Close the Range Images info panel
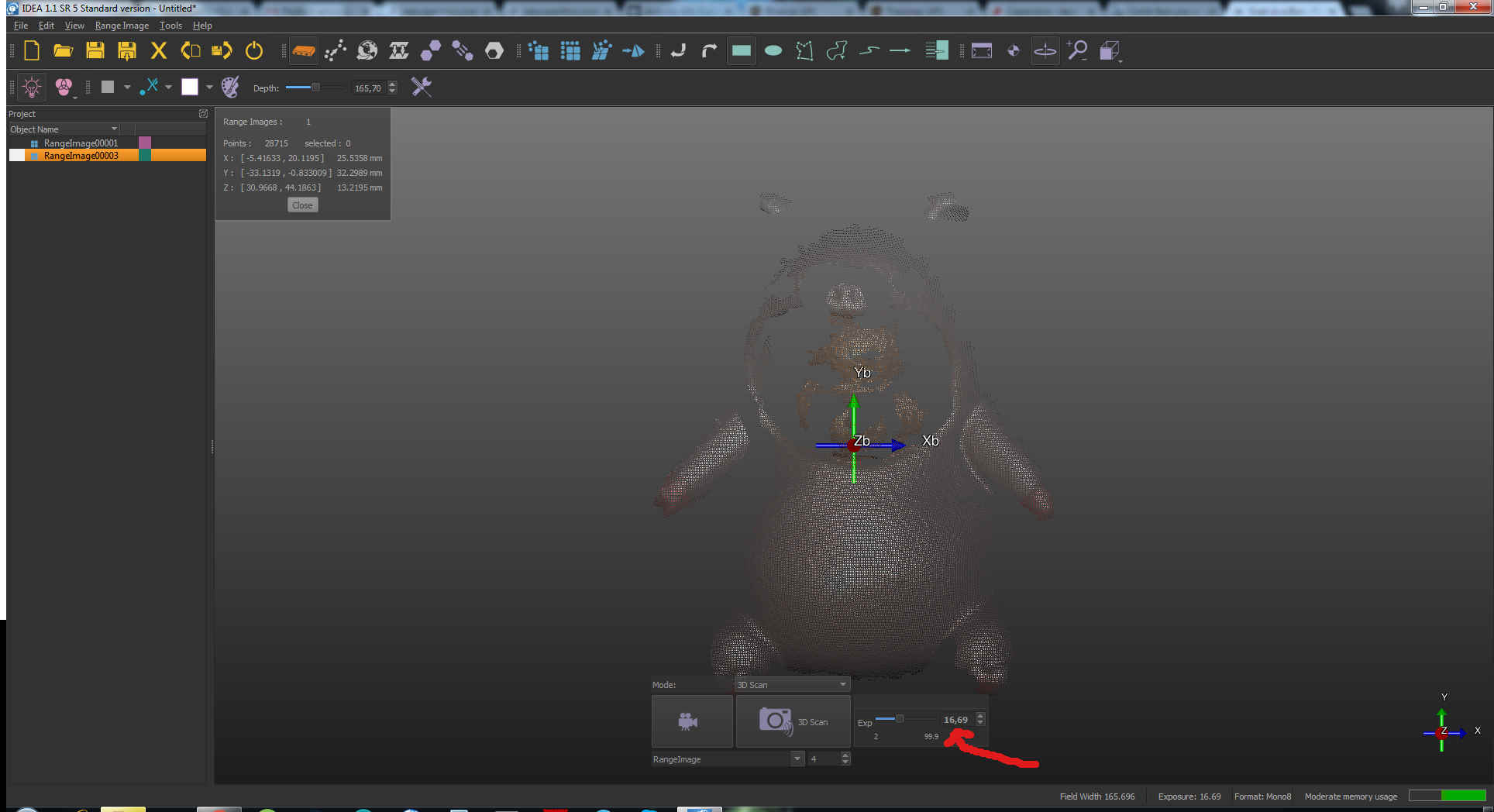 click(x=302, y=205)
